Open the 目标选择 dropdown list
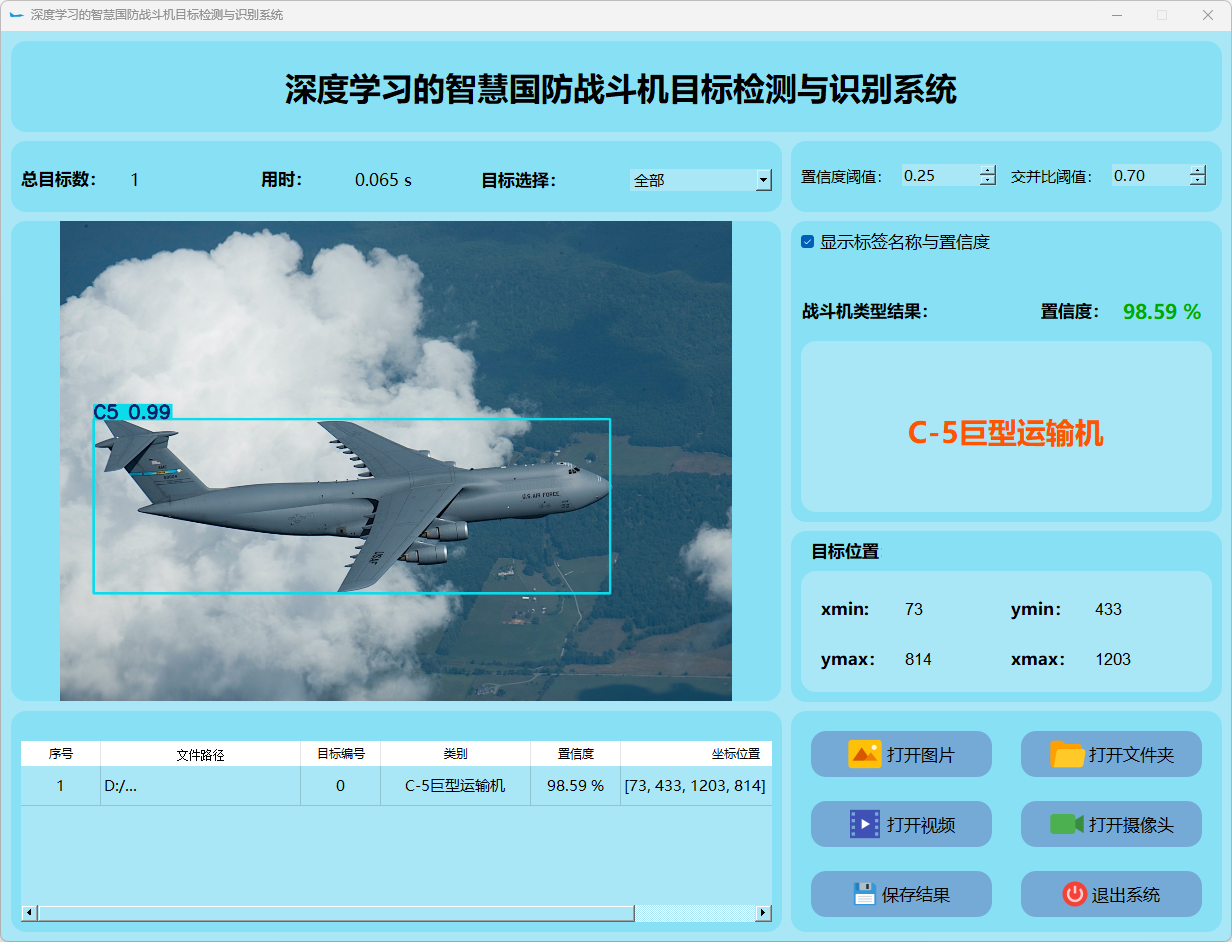This screenshot has width=1232, height=942. (x=763, y=180)
